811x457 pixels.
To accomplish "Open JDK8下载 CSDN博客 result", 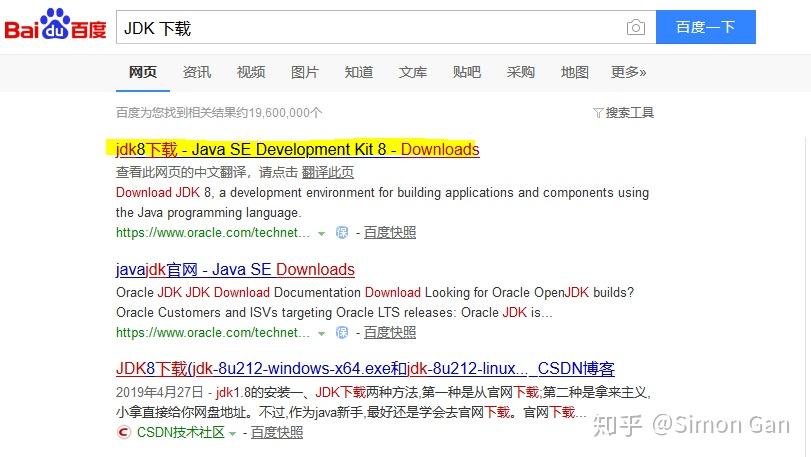I will (x=365, y=369).
